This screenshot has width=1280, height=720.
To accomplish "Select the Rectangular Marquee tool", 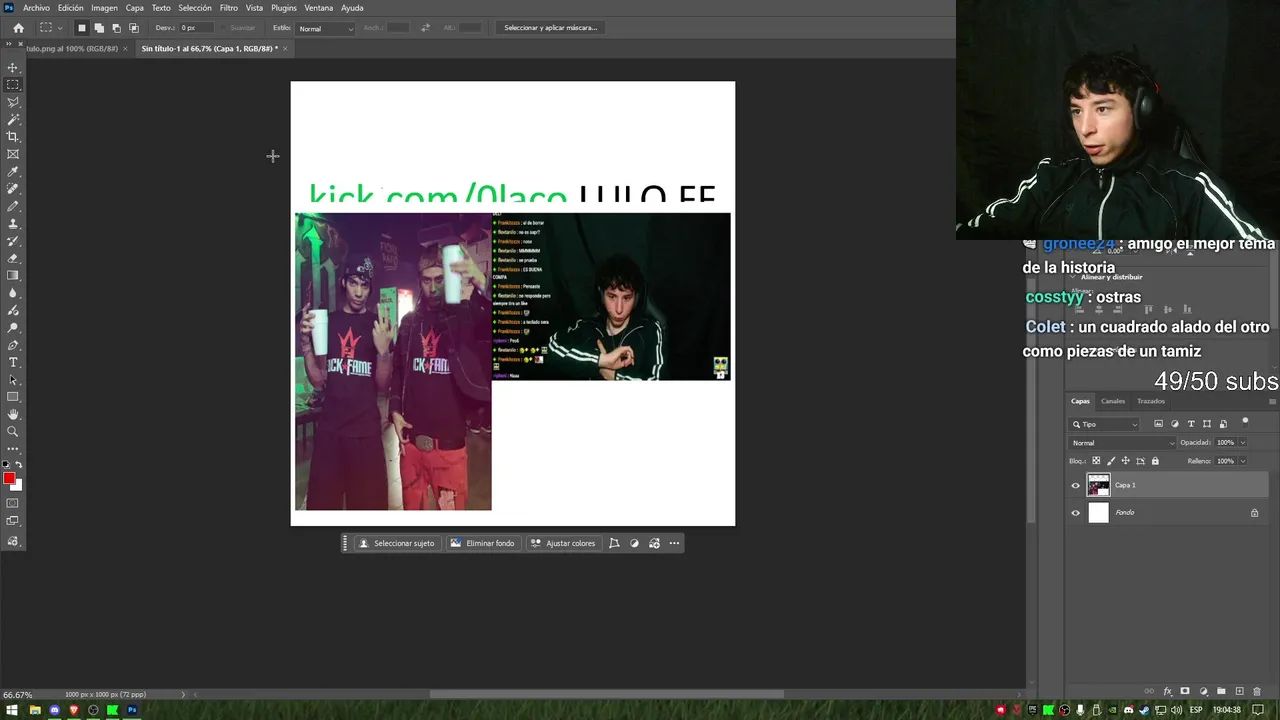I will 13,85.
